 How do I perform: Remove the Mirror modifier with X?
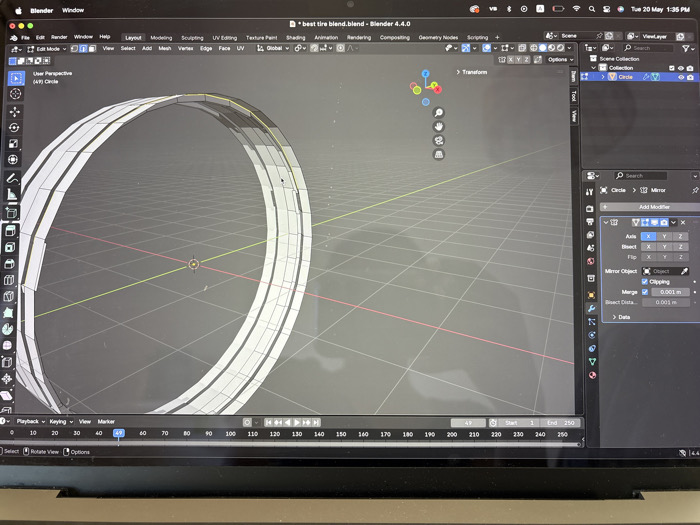pos(683,222)
